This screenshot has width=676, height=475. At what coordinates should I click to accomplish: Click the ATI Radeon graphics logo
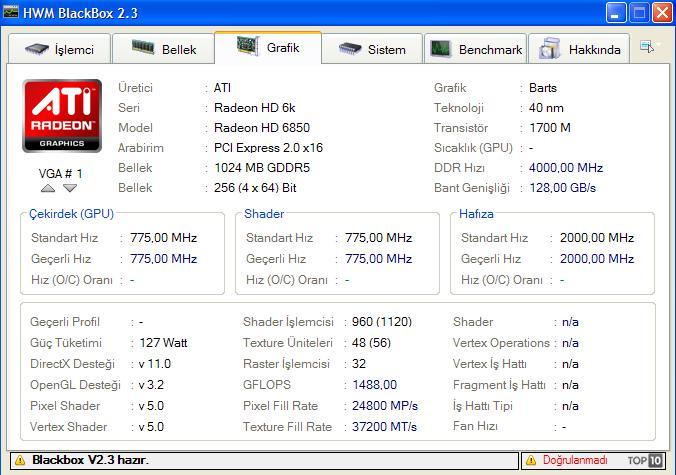click(x=62, y=117)
